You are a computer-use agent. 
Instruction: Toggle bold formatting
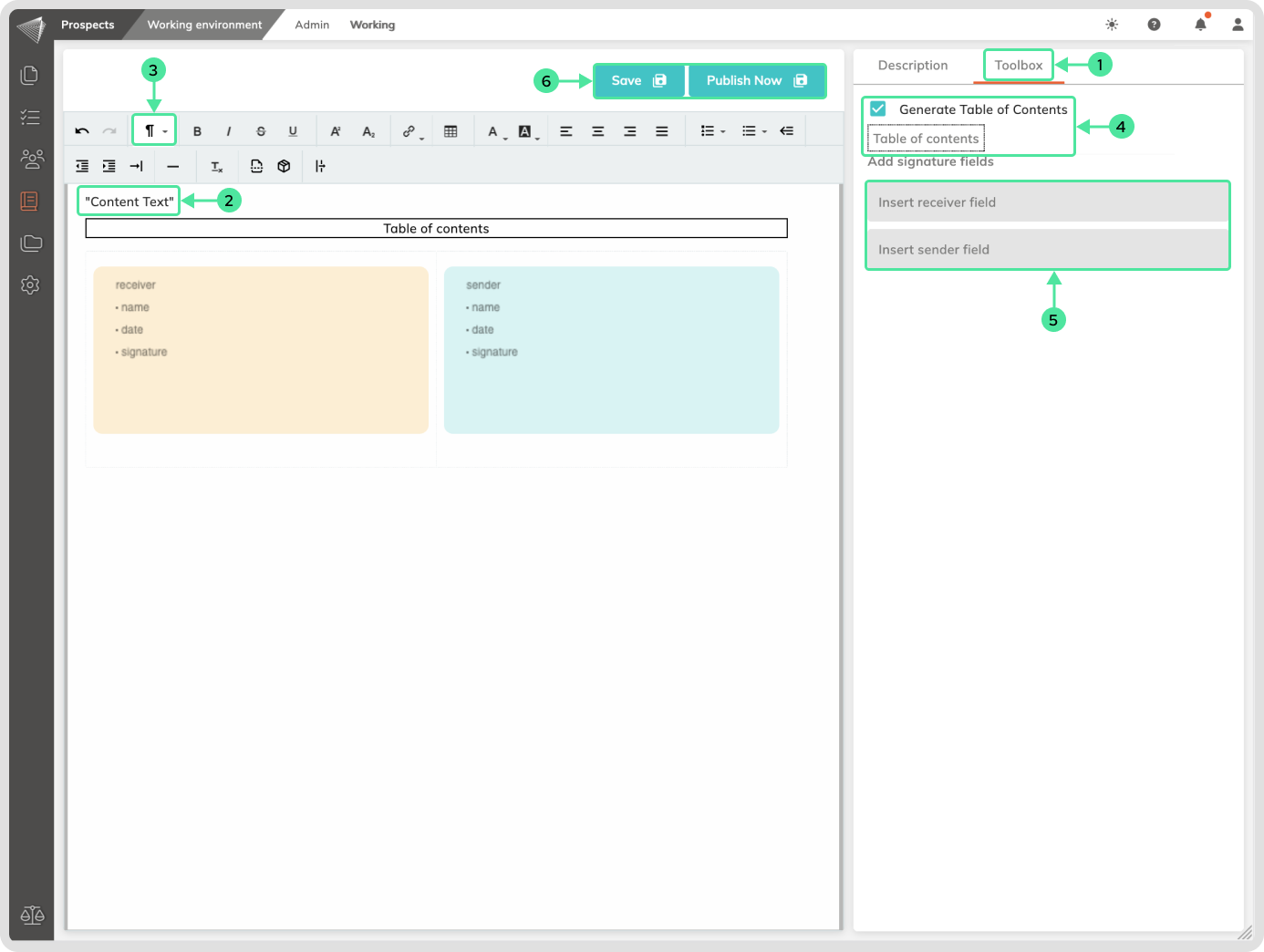coord(197,131)
